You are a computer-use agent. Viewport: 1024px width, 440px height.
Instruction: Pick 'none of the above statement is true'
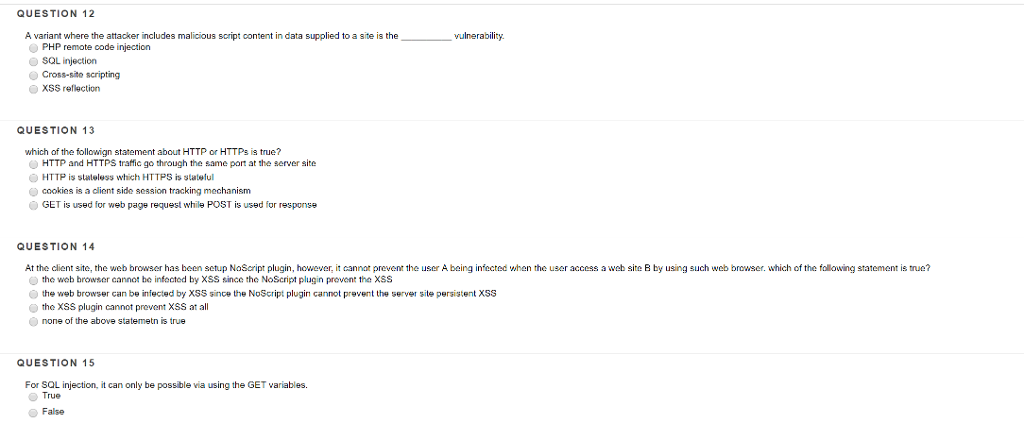coord(33,322)
